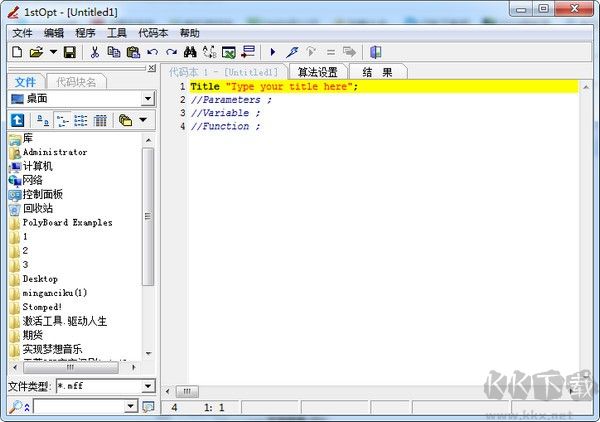Click the Title line in code editor
600x422 pixels.
(384, 87)
